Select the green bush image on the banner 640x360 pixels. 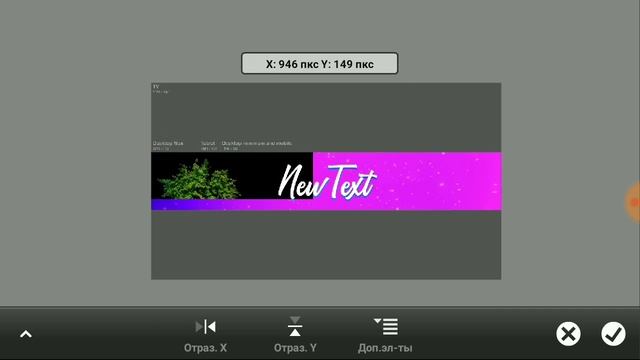click(x=199, y=179)
